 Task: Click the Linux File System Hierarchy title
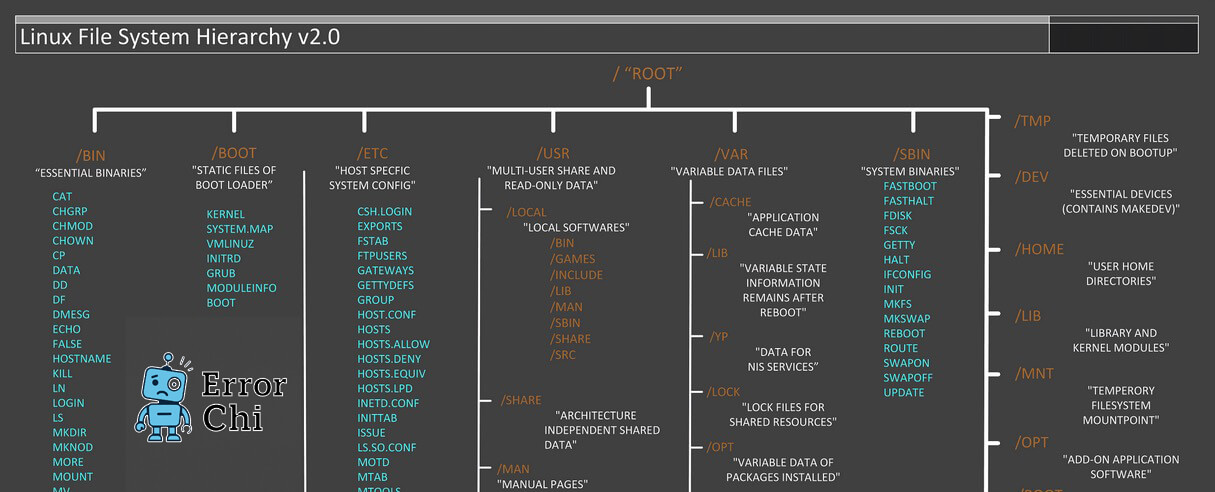(x=180, y=38)
